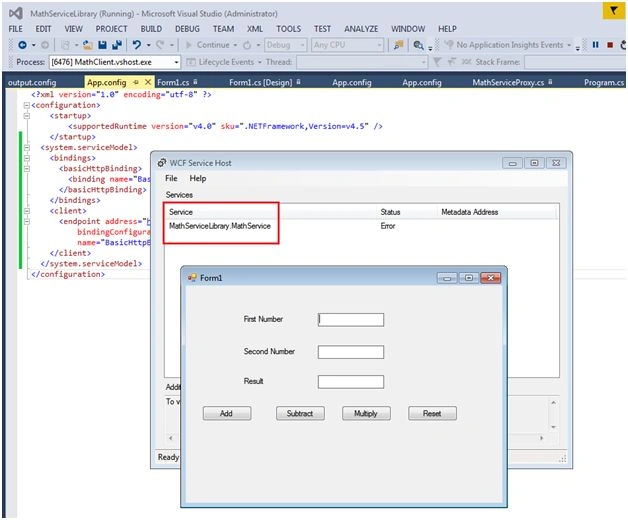Click the Navigate Backward icon
This screenshot has height=520, width=628.
(x=22, y=45)
